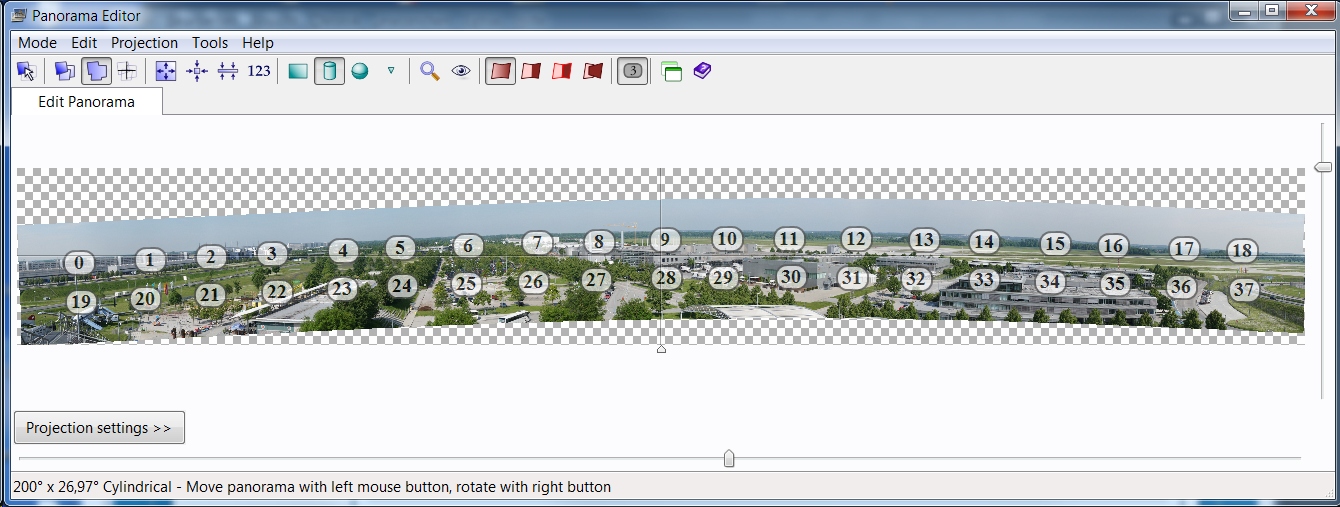Toggle the image number labels button

tap(632, 71)
